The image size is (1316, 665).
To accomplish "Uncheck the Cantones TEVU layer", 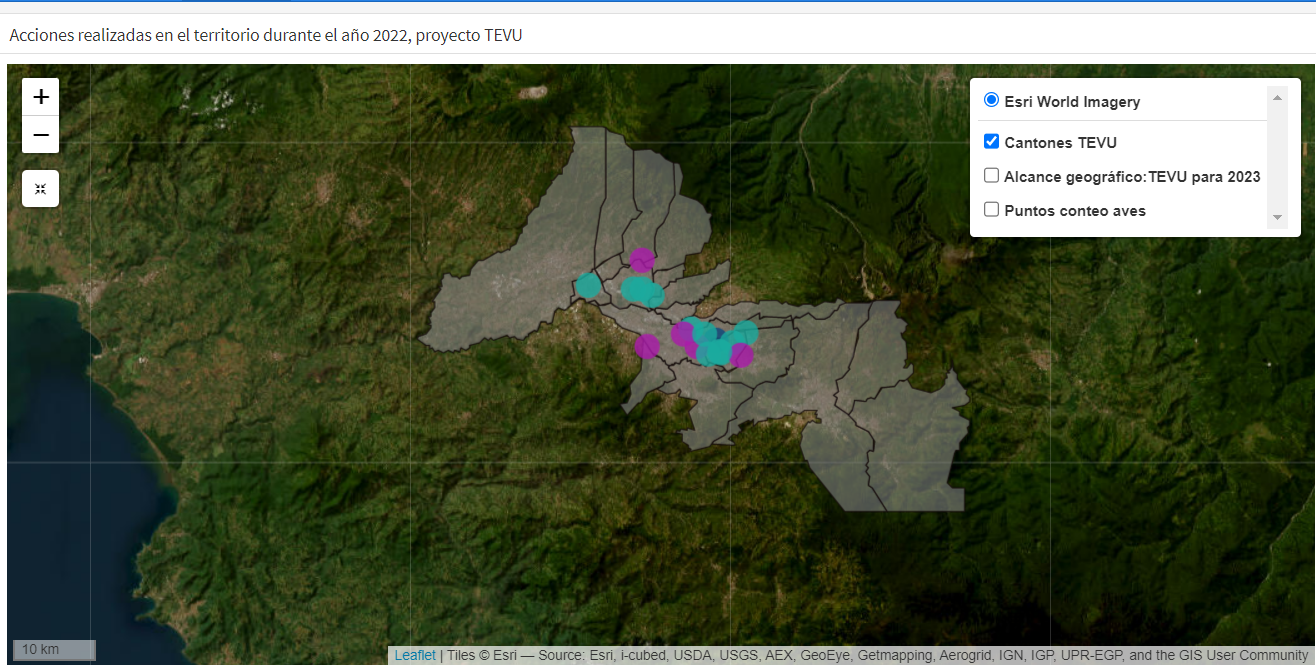I will (992, 142).
